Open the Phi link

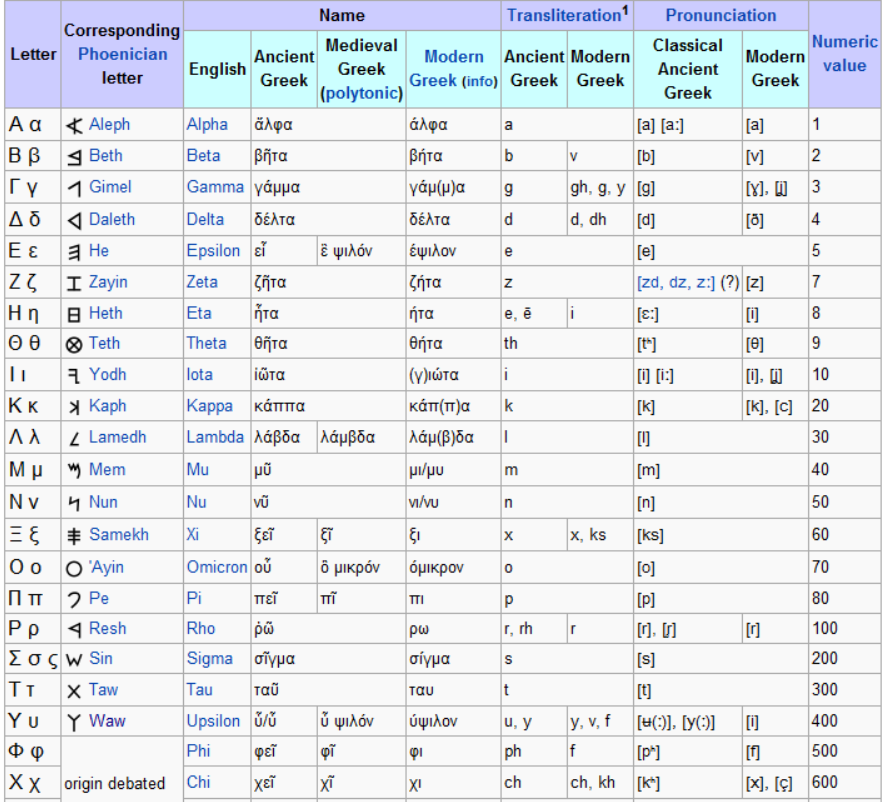198,751
